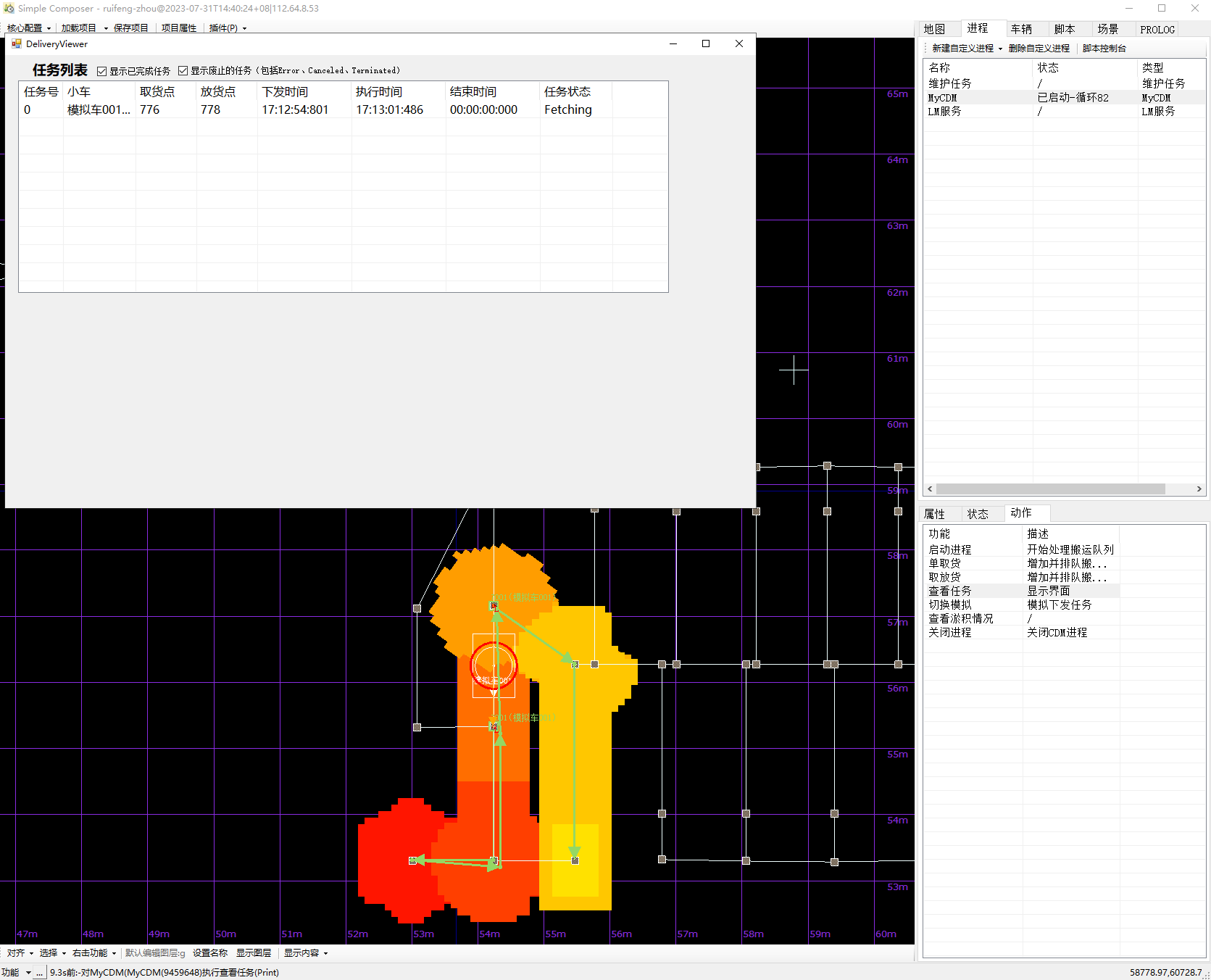
Task: Select the red-circled simulated vehicle on map
Action: pos(494,664)
